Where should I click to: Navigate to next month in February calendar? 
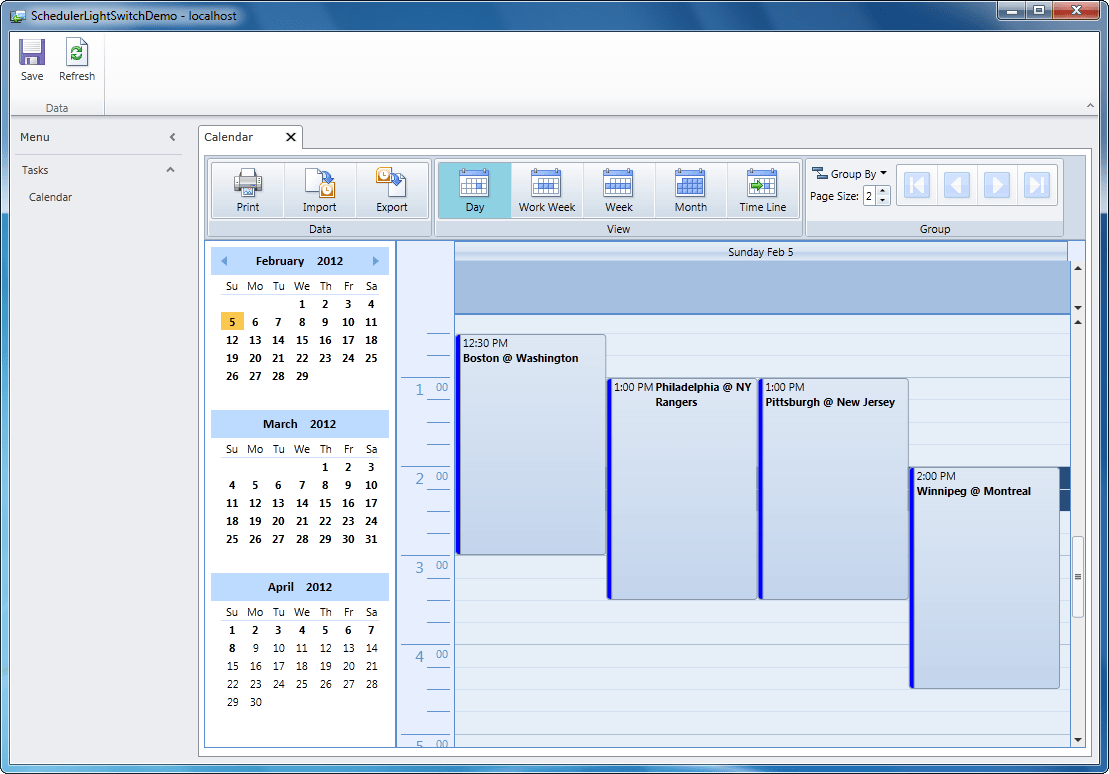(374, 261)
